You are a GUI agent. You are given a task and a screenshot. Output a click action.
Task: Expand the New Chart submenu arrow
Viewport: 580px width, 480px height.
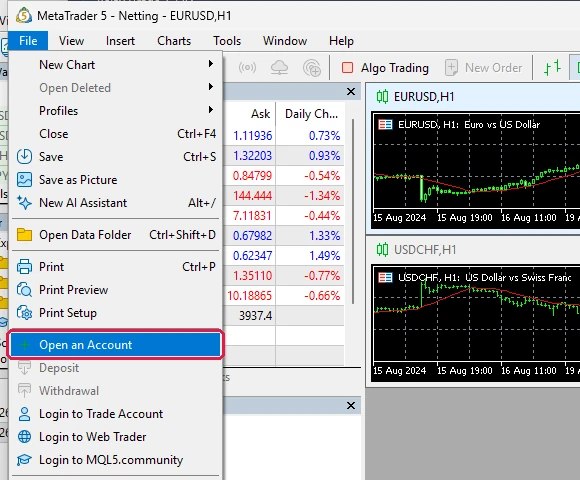tap(210, 64)
